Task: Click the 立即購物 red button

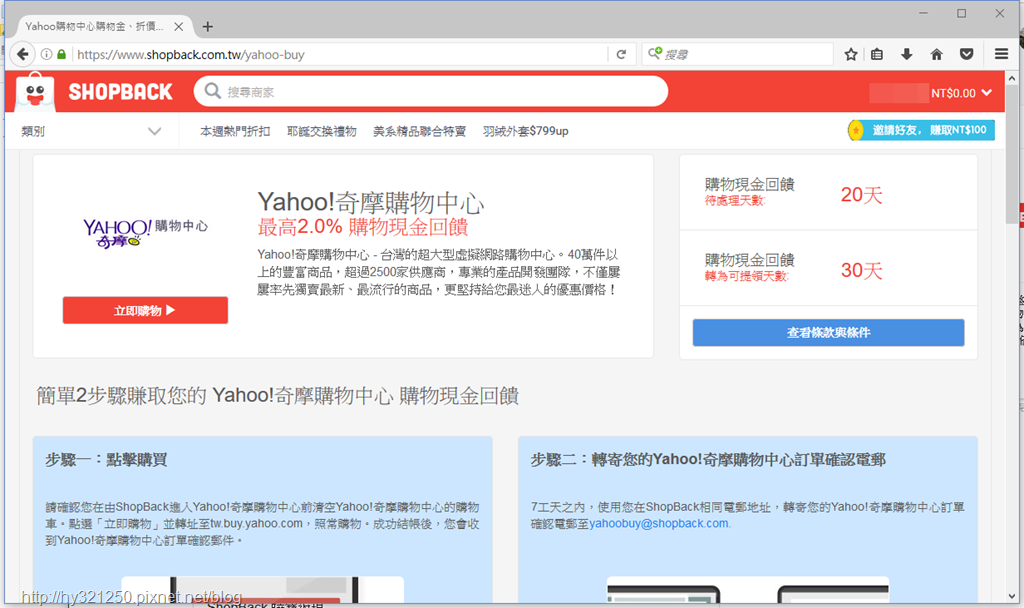Action: [145, 310]
